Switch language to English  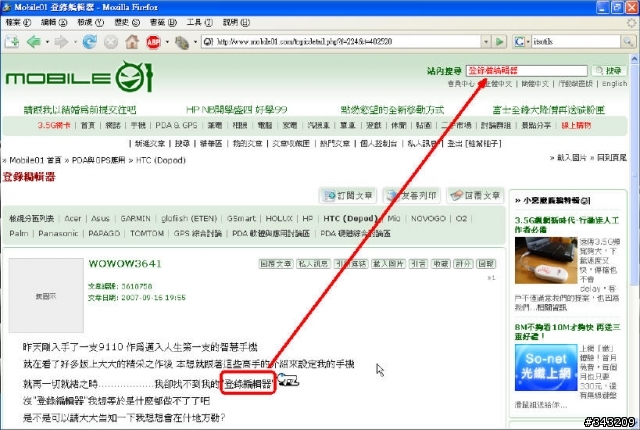[x=614, y=84]
